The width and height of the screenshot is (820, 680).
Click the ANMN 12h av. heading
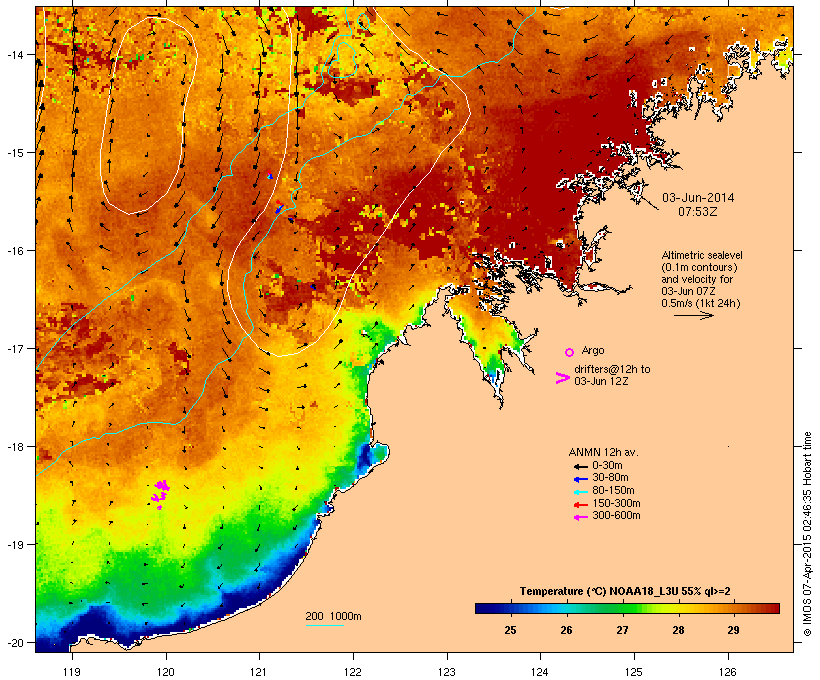point(603,452)
